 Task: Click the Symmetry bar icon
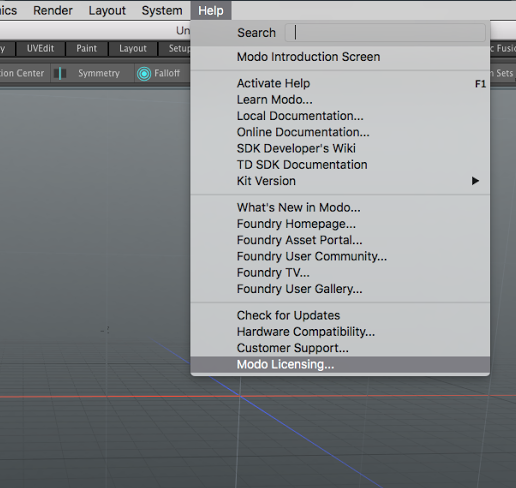[60, 73]
